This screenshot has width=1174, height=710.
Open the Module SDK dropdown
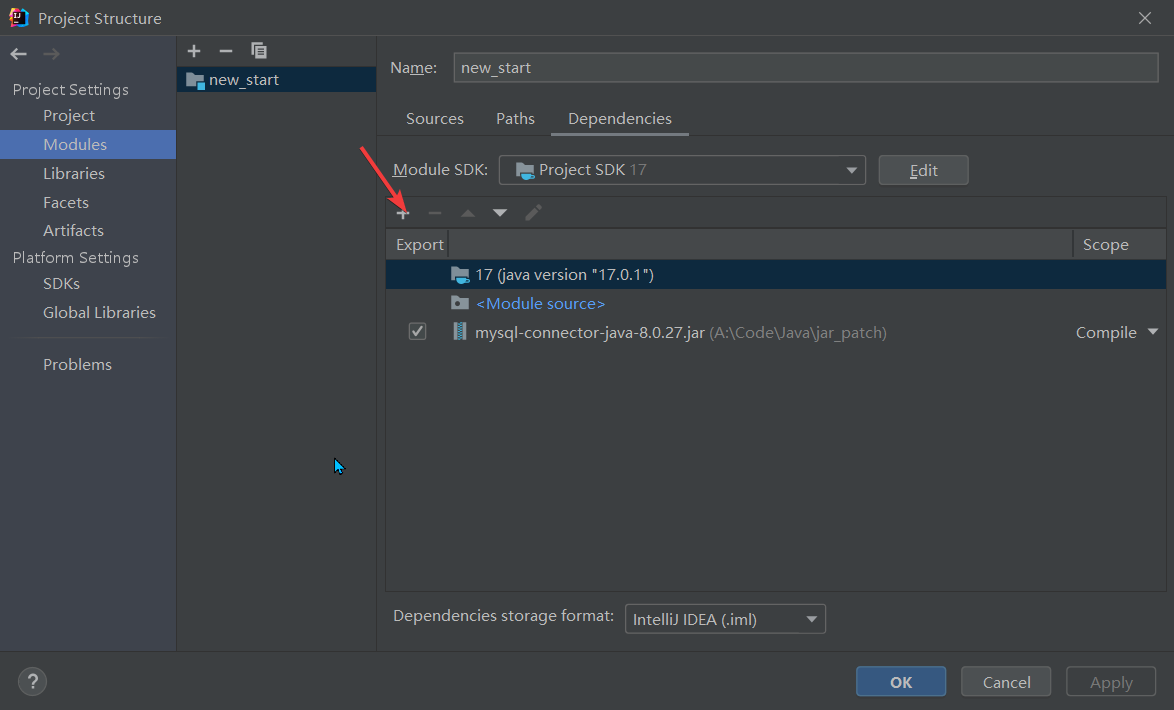tap(682, 170)
